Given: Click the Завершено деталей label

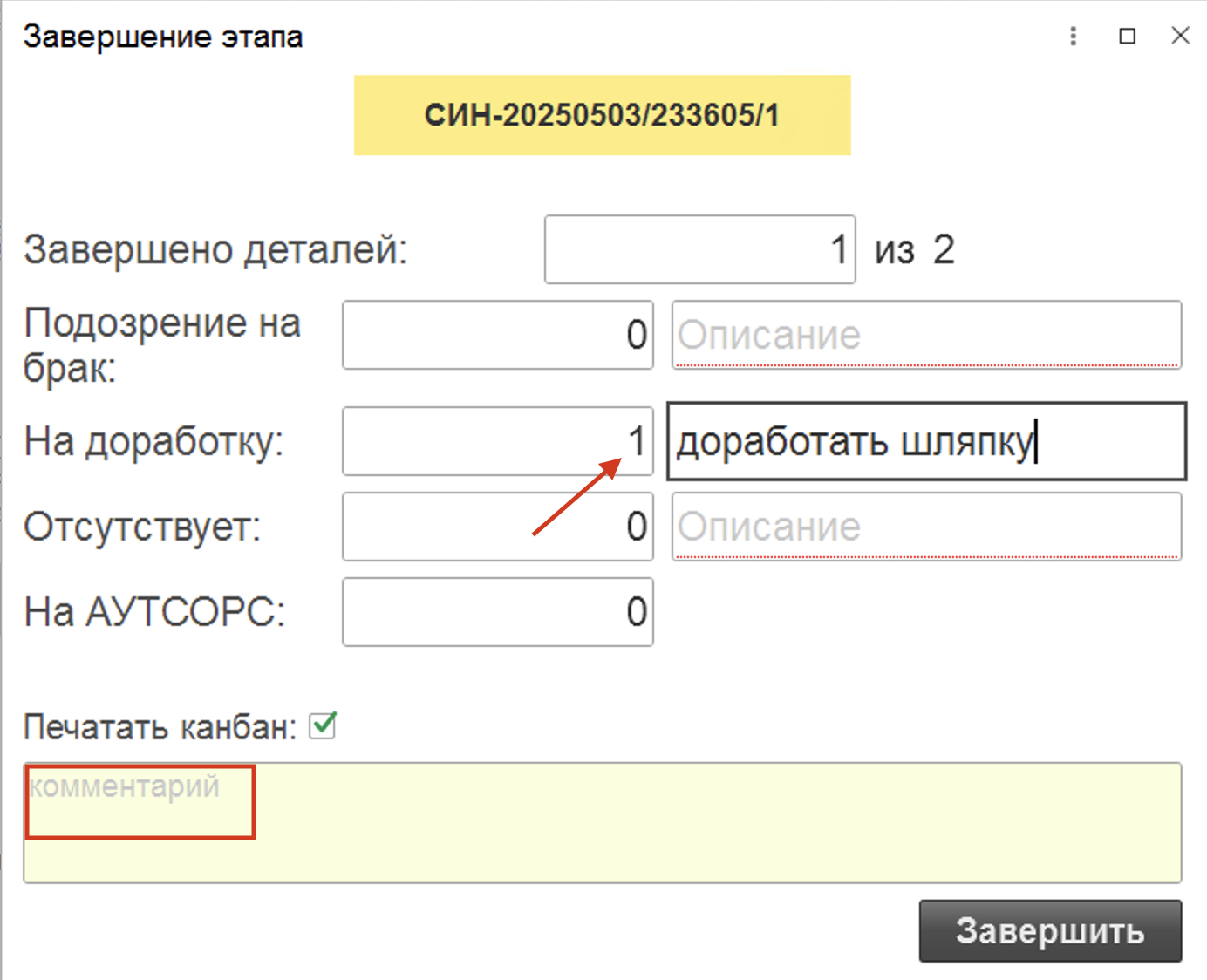Looking at the screenshot, I should point(215,250).
